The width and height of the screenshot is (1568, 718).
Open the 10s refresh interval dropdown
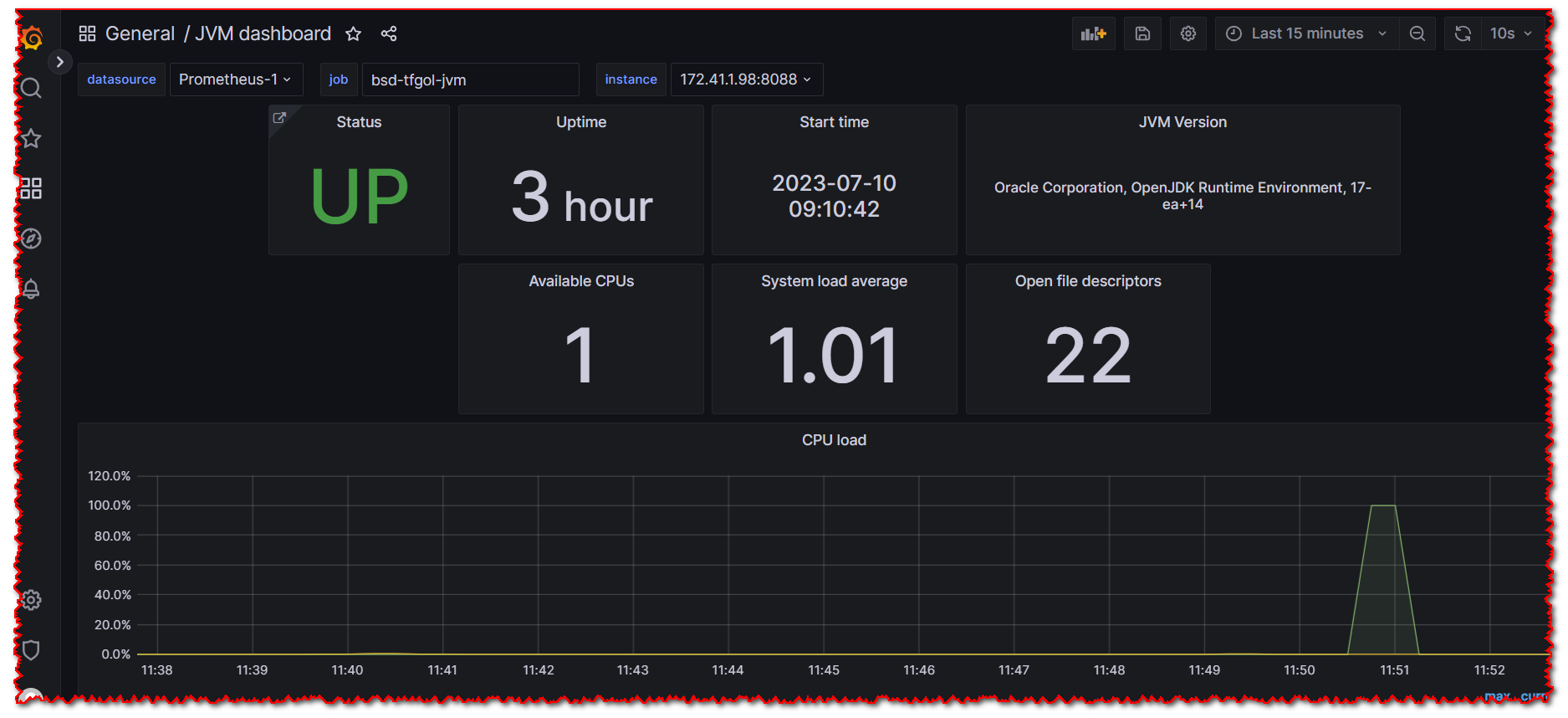1511,33
